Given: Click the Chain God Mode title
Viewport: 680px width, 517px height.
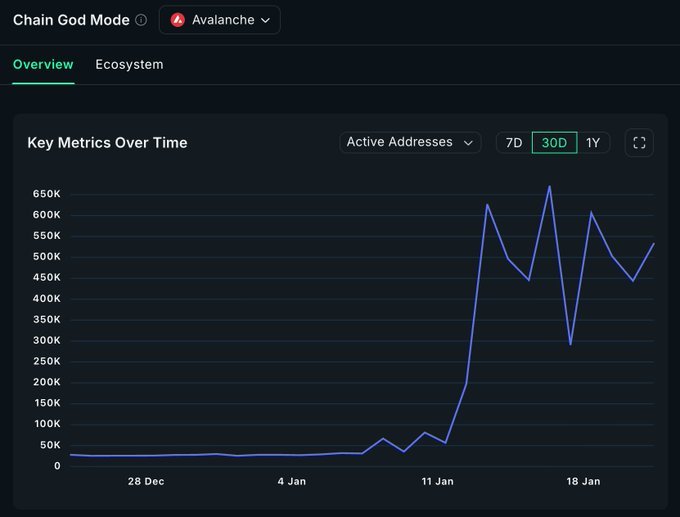Looking at the screenshot, I should (71, 20).
